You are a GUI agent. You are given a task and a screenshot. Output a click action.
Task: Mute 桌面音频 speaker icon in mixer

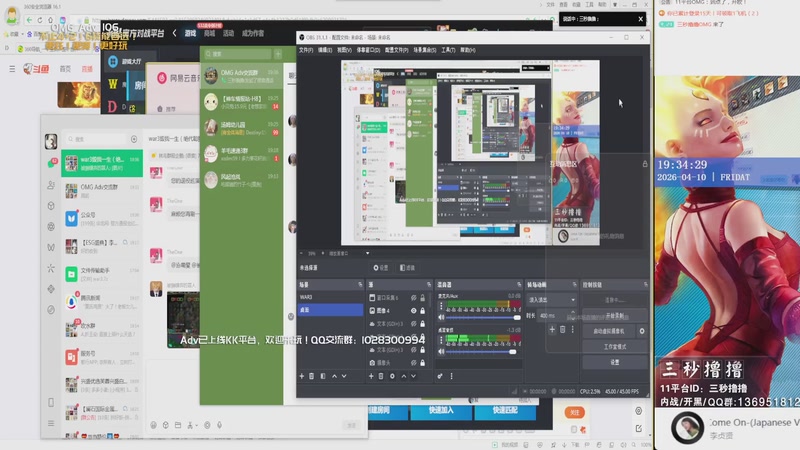click(x=441, y=352)
